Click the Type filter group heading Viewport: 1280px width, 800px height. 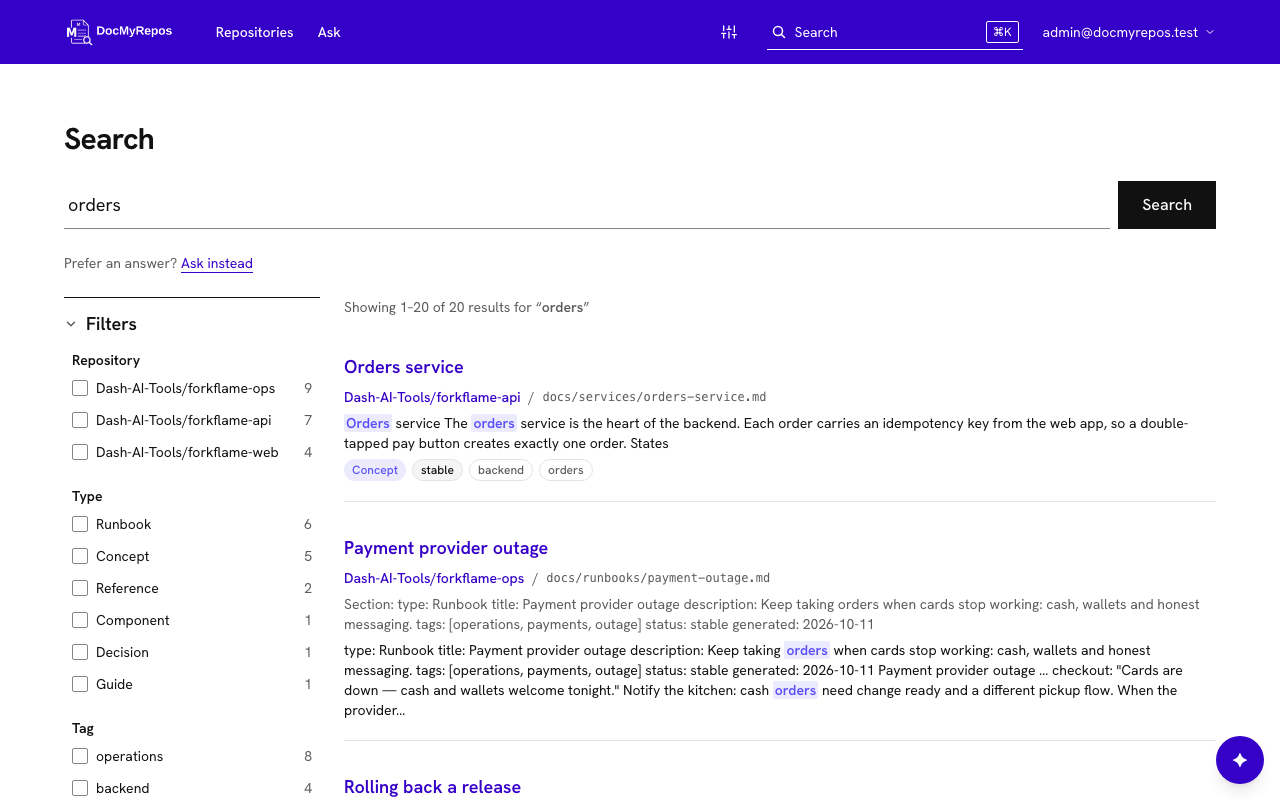(x=87, y=496)
